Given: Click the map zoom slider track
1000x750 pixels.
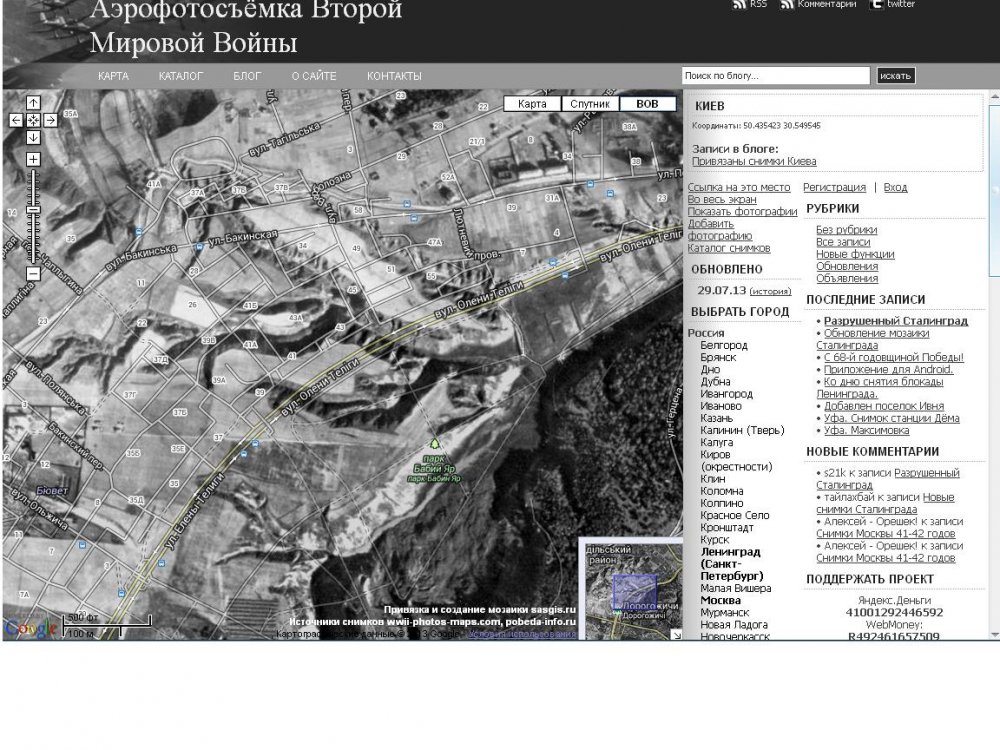Looking at the screenshot, I should click(33, 217).
